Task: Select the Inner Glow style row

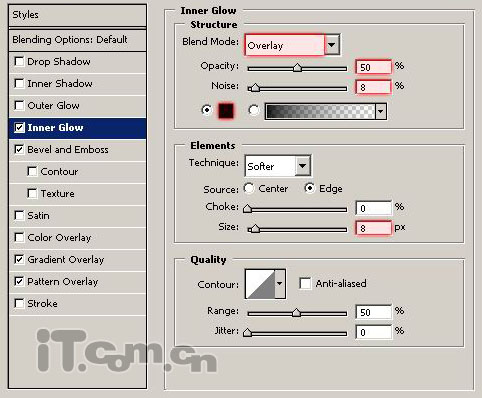Action: click(77, 128)
